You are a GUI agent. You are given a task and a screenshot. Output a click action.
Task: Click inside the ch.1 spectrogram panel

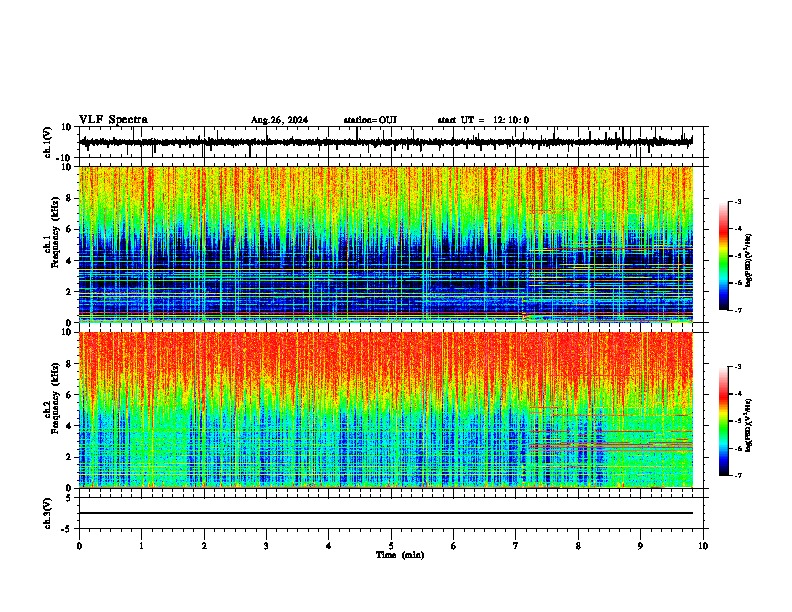tap(385, 244)
